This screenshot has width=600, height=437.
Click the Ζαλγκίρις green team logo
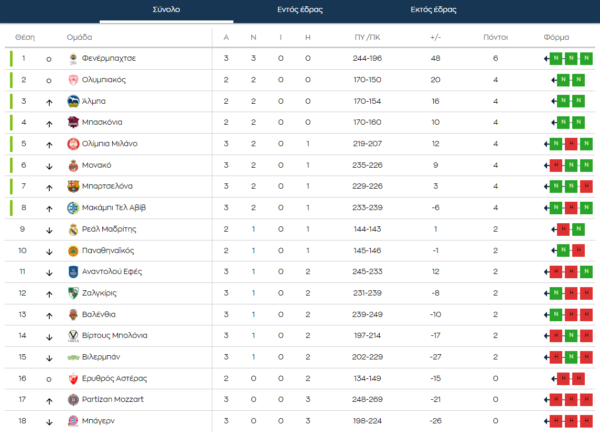[x=72, y=293]
